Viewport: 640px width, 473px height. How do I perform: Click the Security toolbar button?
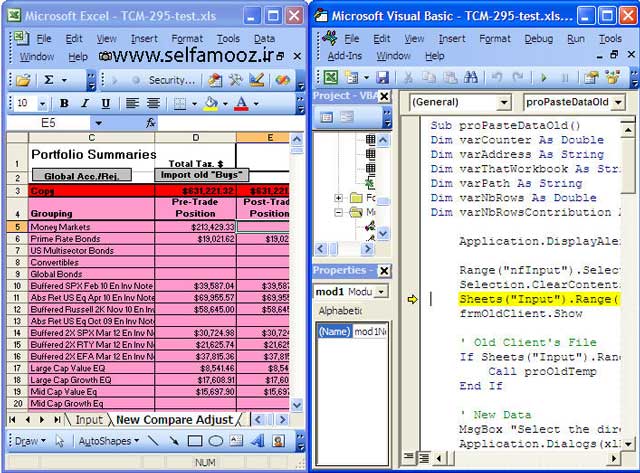[x=172, y=80]
